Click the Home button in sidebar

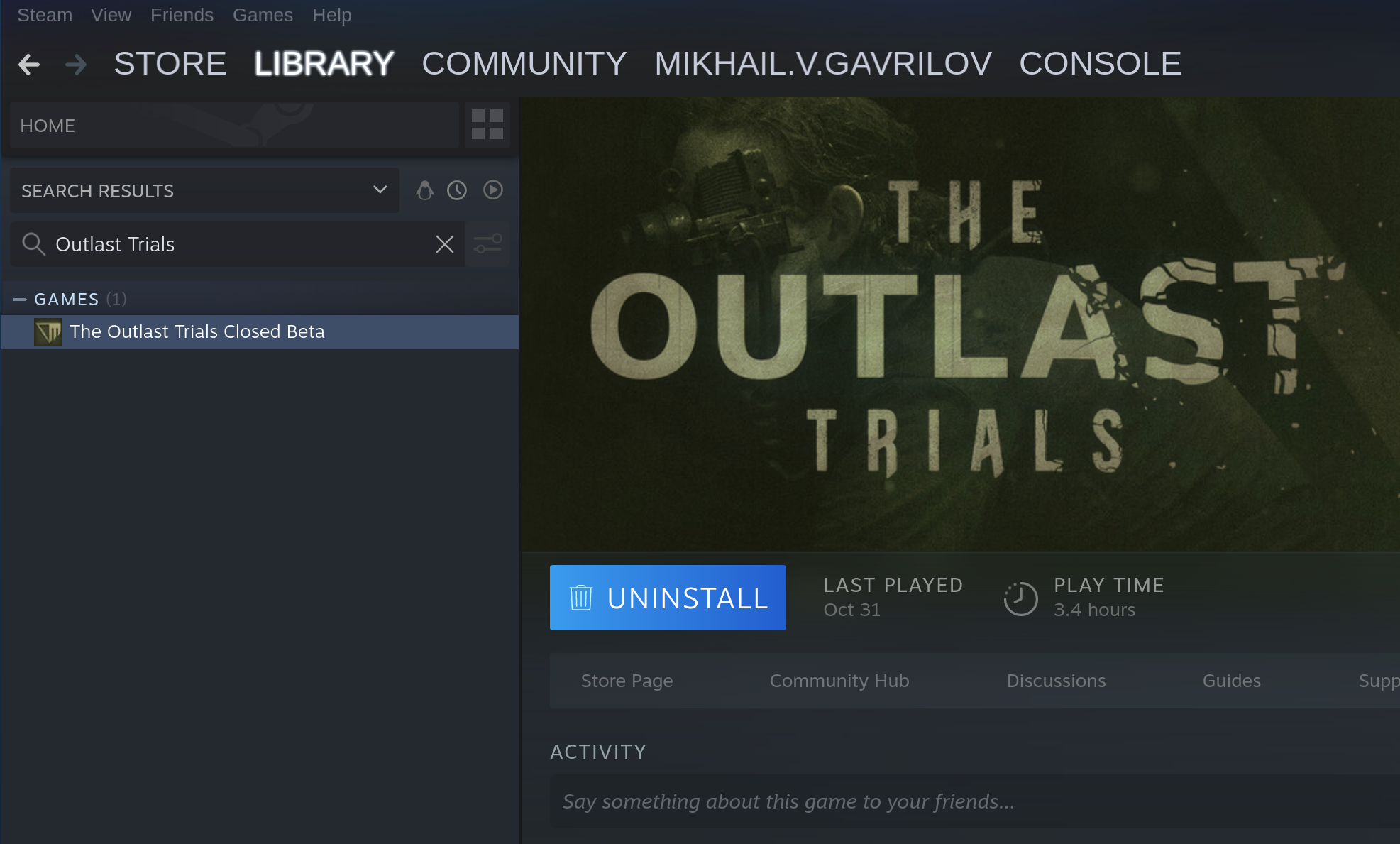click(234, 125)
